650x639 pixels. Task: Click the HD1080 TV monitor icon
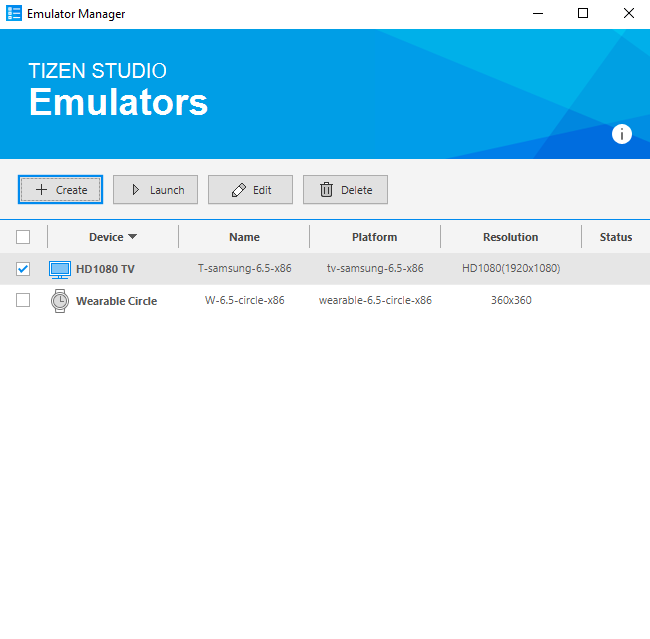click(60, 269)
